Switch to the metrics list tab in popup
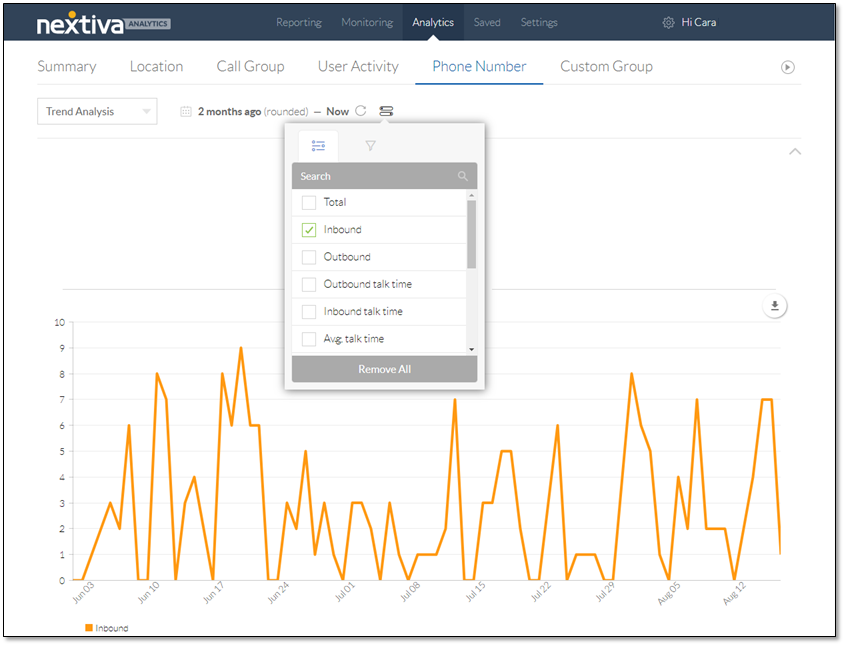845x646 pixels. [318, 145]
